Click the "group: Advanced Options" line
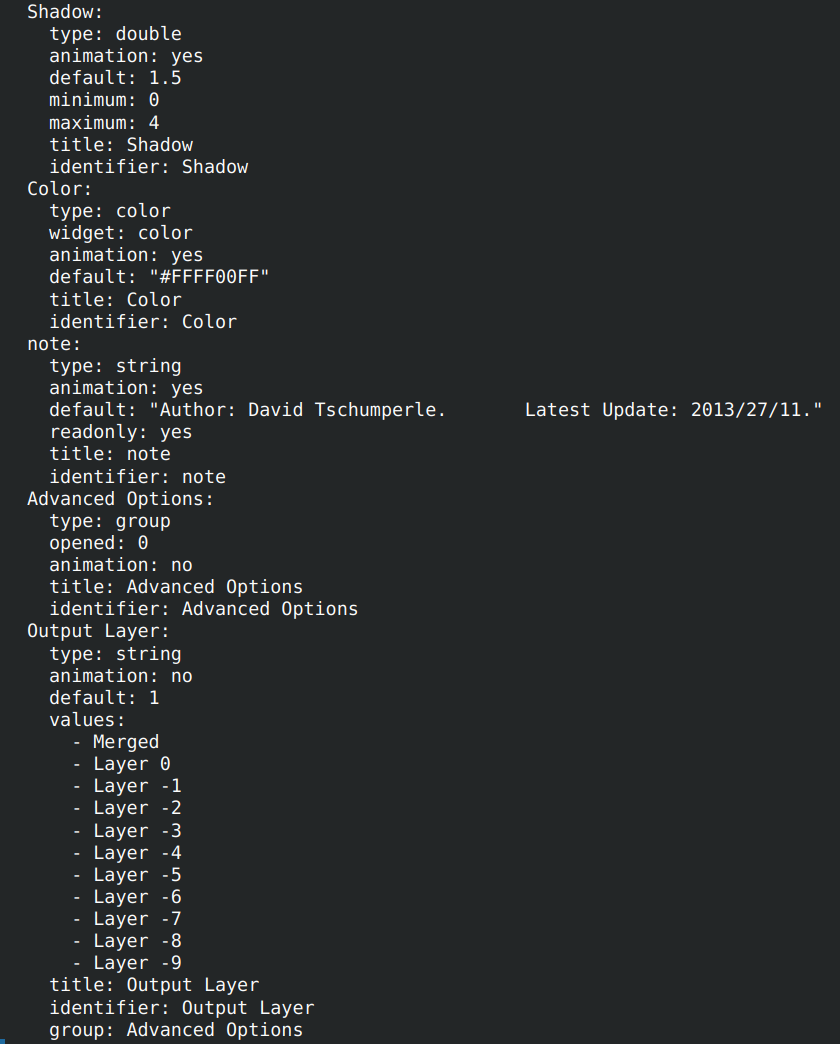 pyautogui.click(x=176, y=1030)
